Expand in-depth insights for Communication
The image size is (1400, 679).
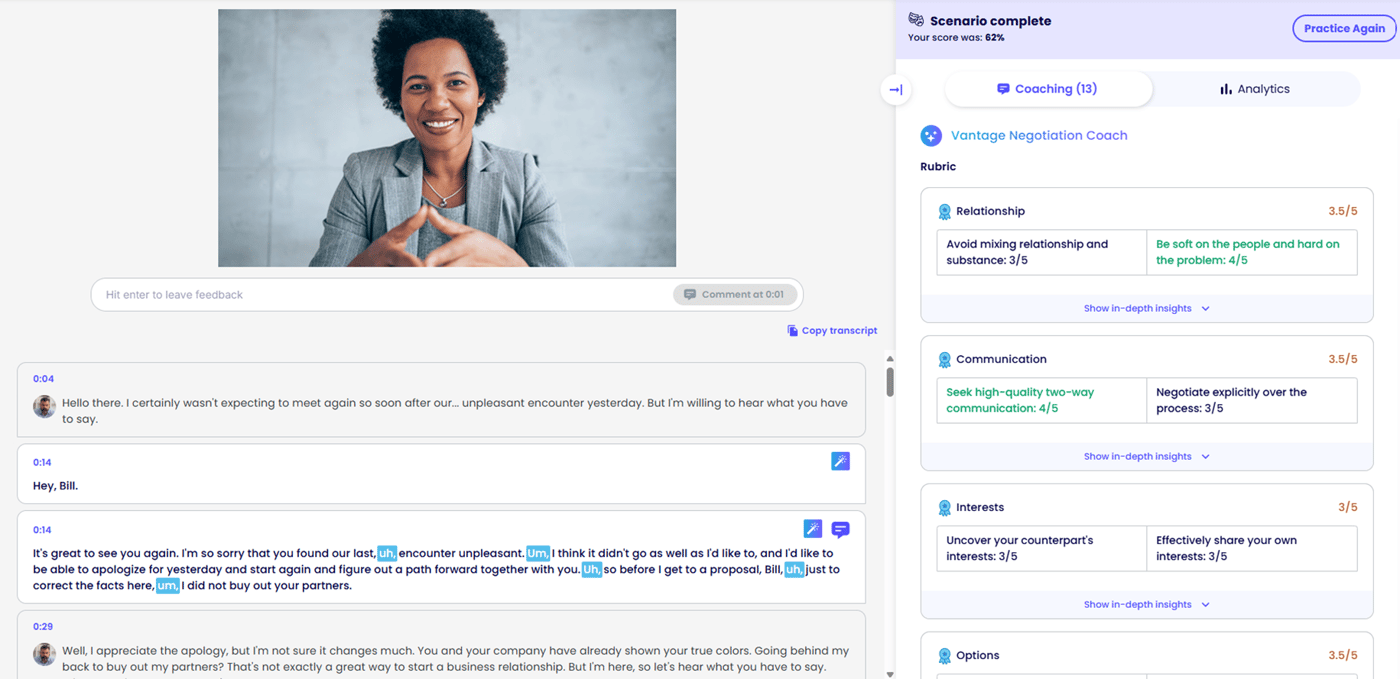[x=1146, y=457]
